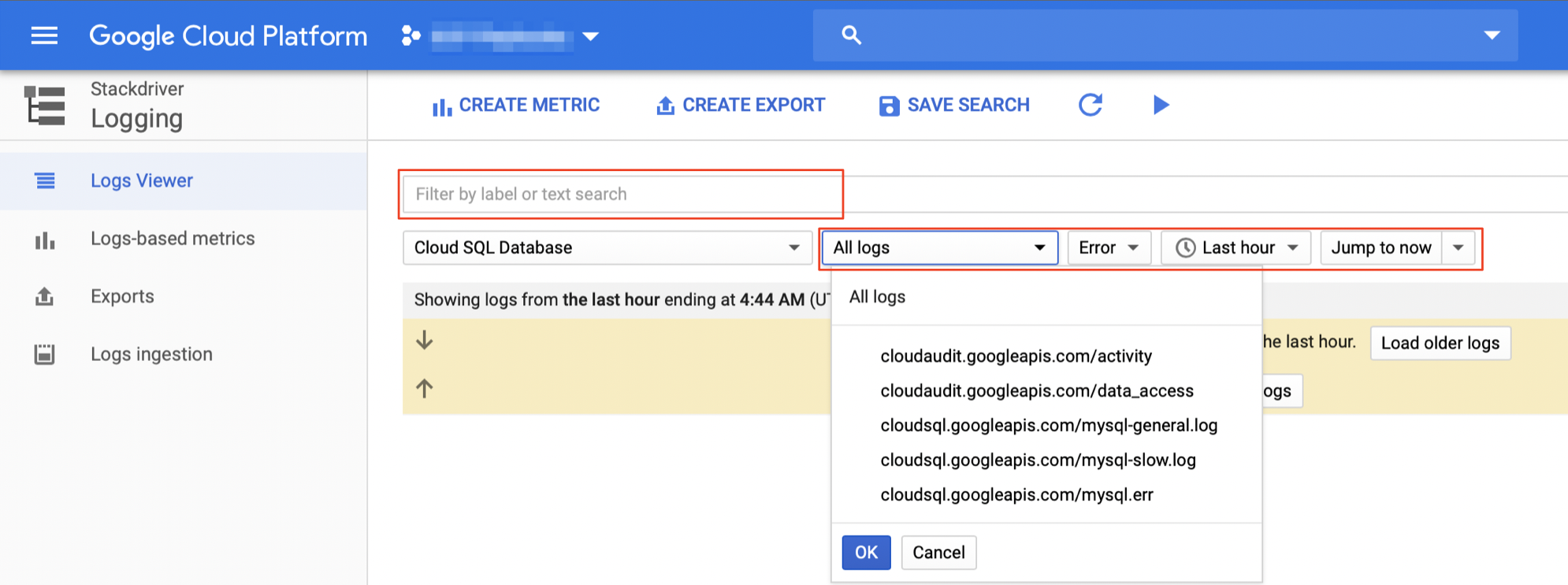Open Logs-based metrics in sidebar
This screenshot has width=1568, height=585.
click(173, 238)
